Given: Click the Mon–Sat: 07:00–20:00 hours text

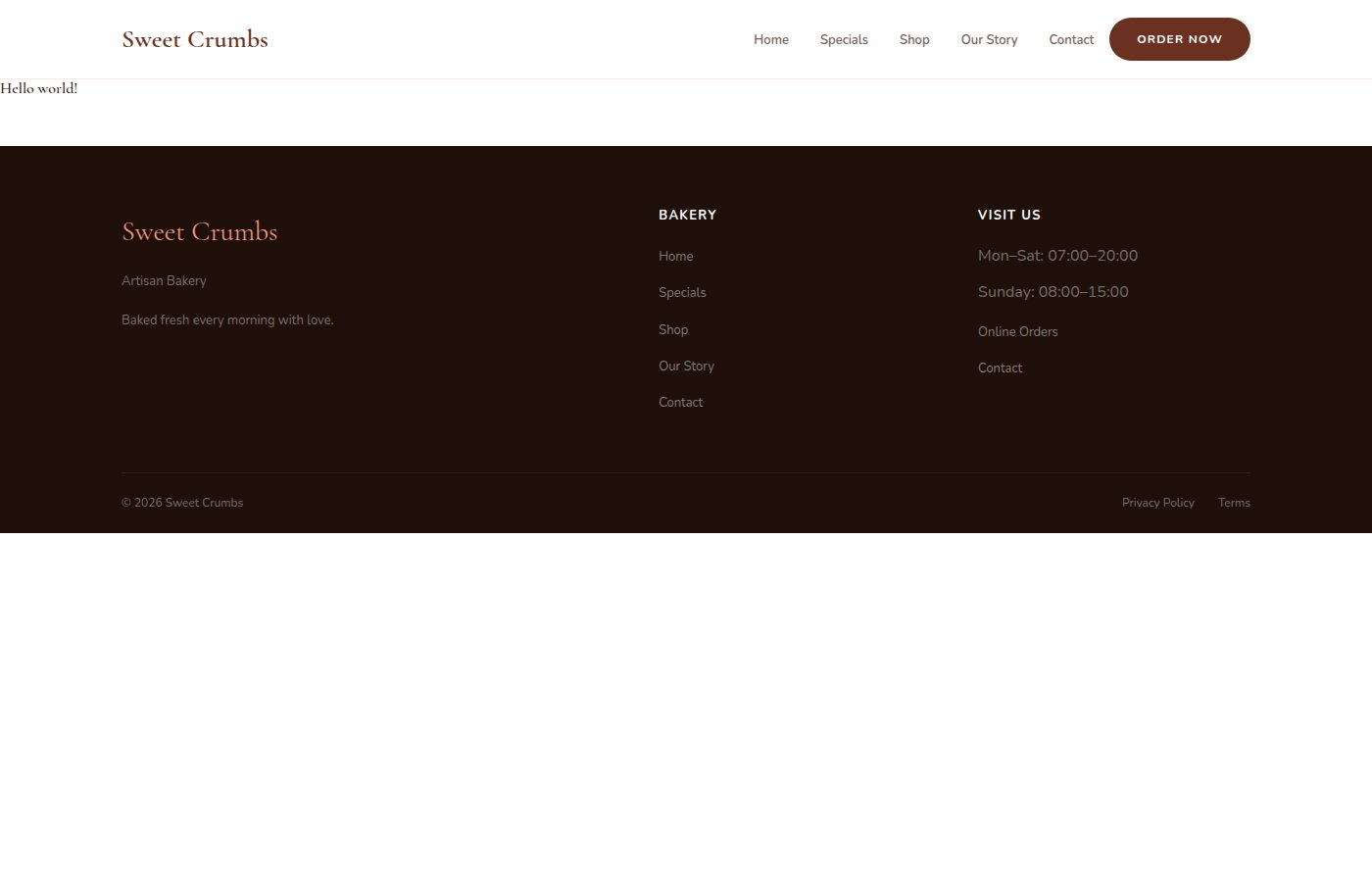Looking at the screenshot, I should coord(1057,256).
